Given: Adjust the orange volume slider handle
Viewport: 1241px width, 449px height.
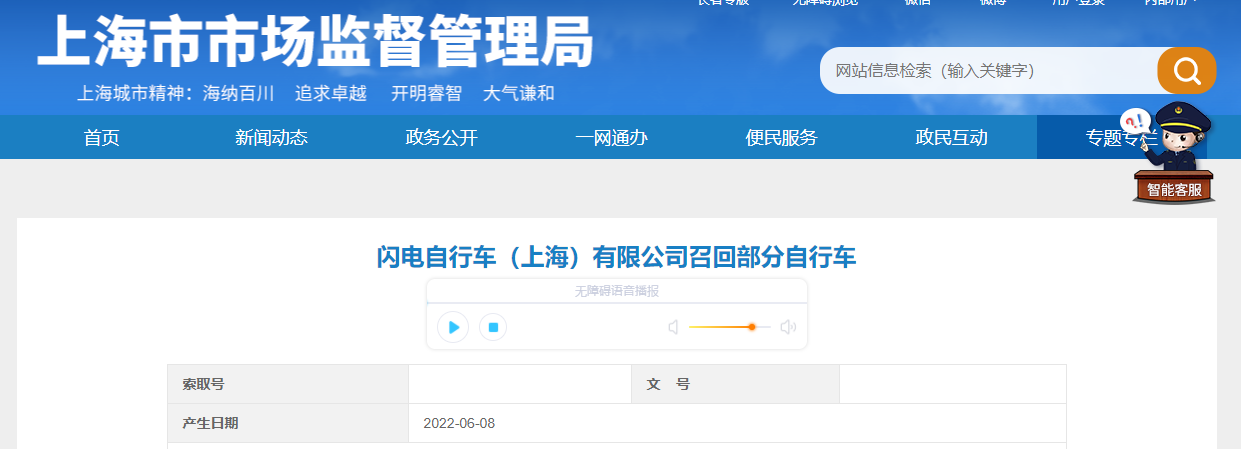Looking at the screenshot, I should coord(752,327).
